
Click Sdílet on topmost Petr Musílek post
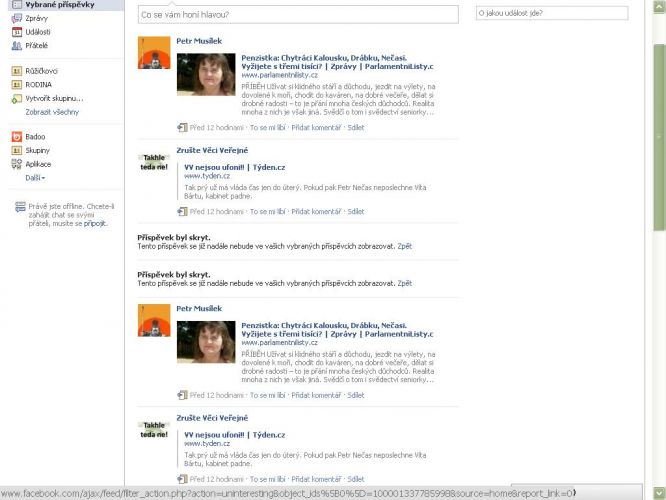click(x=356, y=127)
